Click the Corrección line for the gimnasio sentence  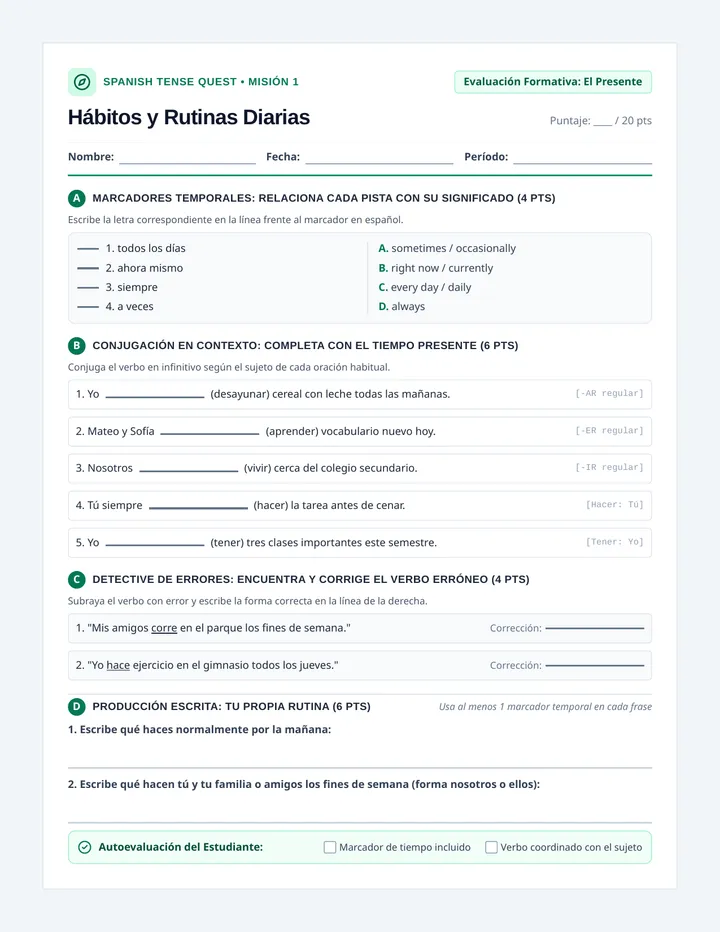(x=595, y=666)
